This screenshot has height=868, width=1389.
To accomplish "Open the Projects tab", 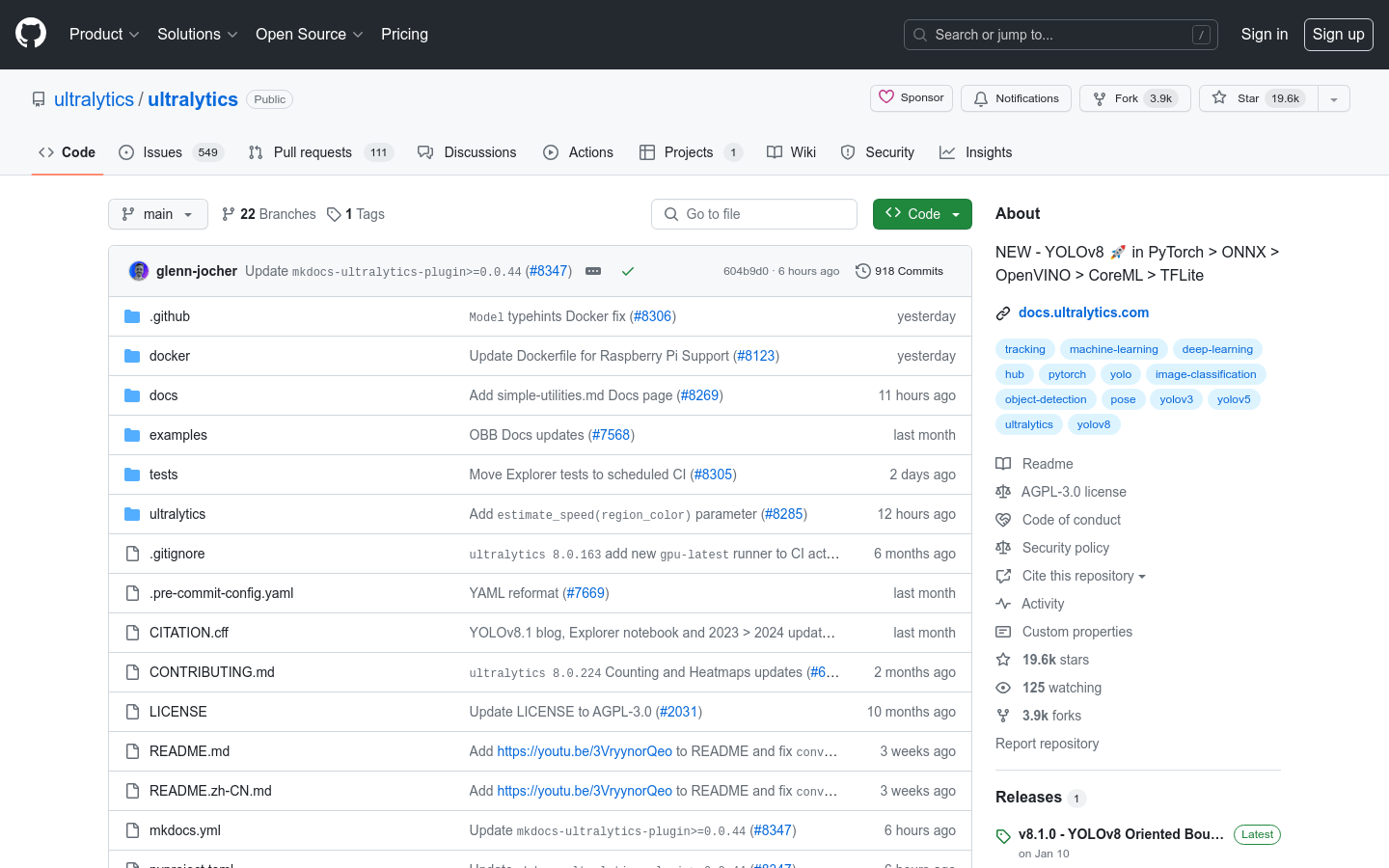I will pos(691,152).
